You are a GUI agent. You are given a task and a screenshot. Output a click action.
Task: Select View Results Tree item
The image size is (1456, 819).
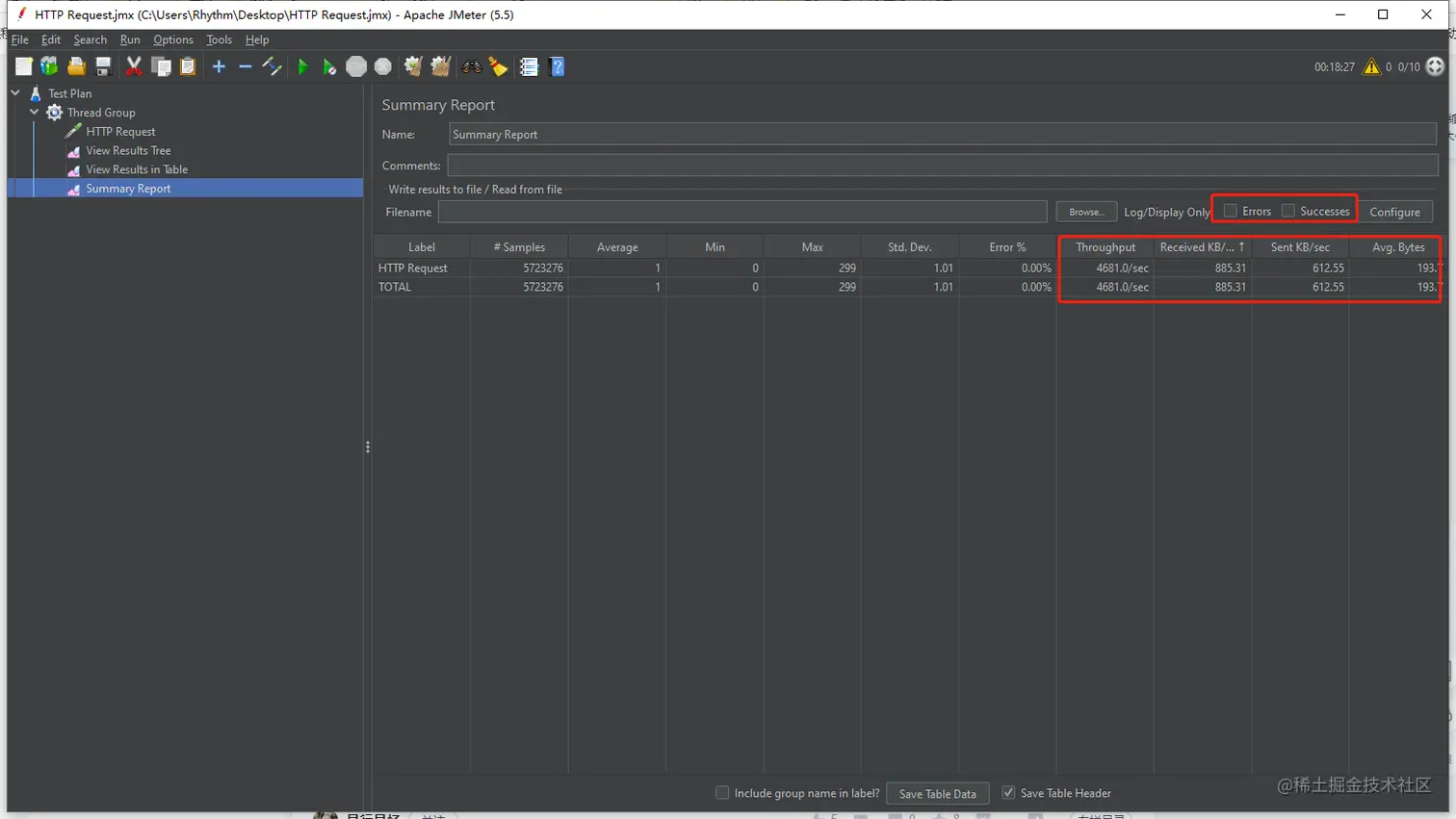tap(127, 150)
